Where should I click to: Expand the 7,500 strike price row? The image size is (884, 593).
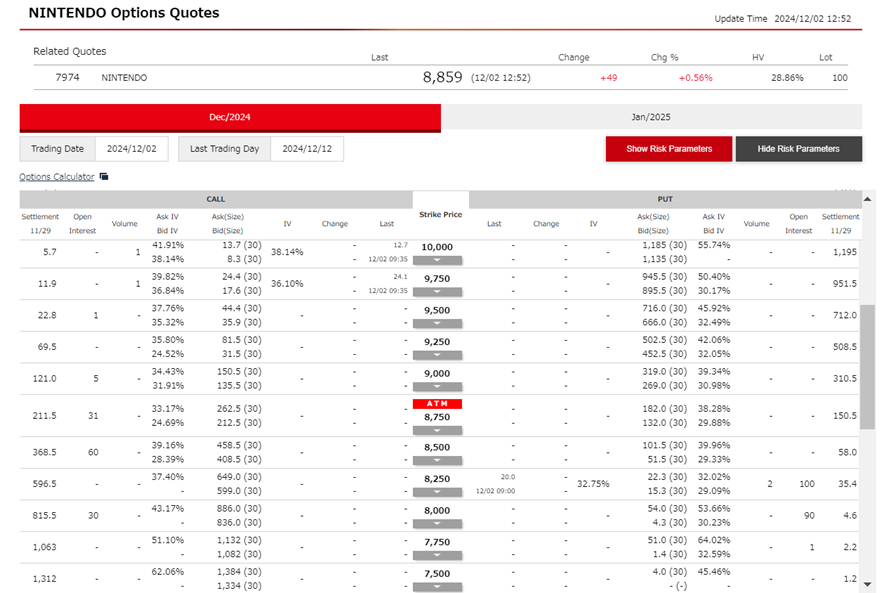coord(437,587)
